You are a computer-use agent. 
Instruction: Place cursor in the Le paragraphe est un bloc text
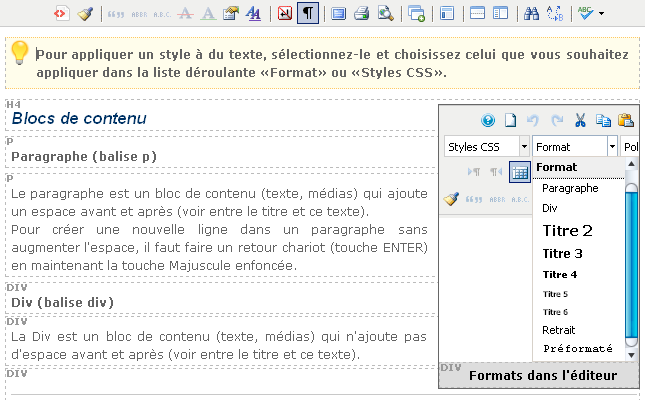(219, 229)
